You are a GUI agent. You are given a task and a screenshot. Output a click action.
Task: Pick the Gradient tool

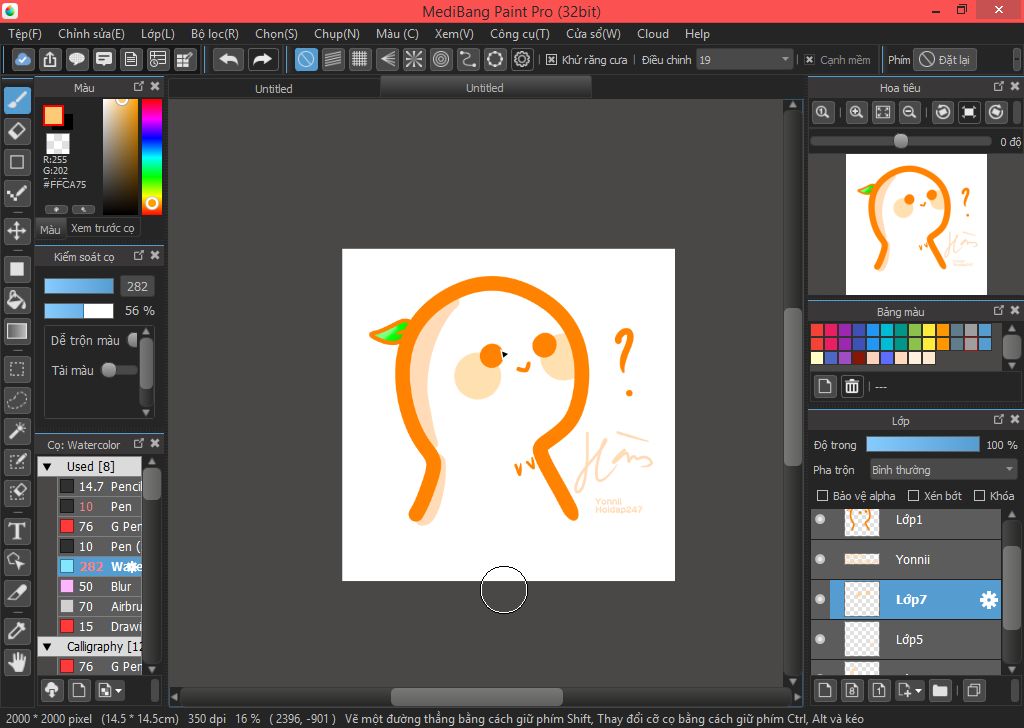click(17, 331)
